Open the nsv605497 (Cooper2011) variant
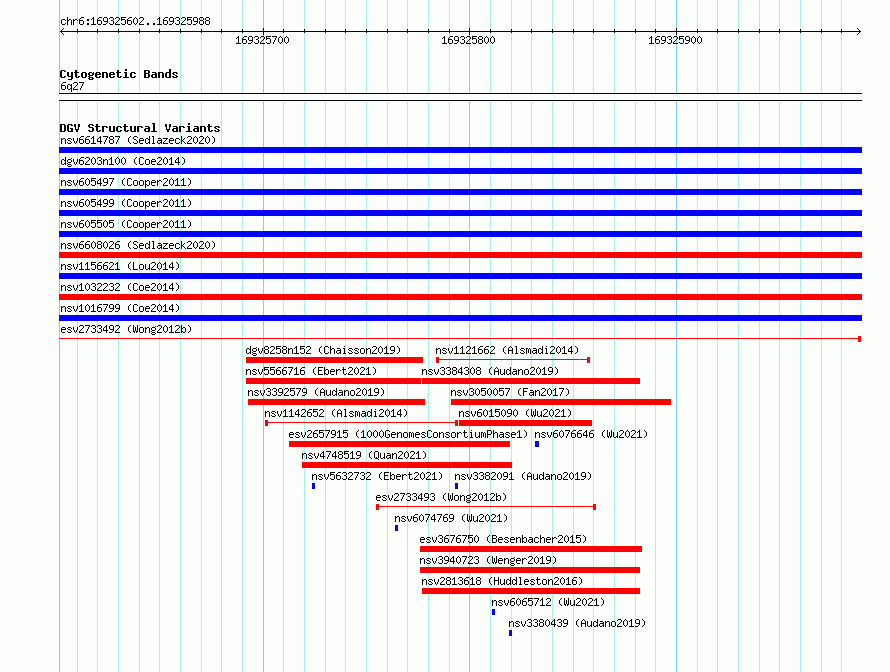The height and width of the screenshot is (672, 890). pos(126,182)
